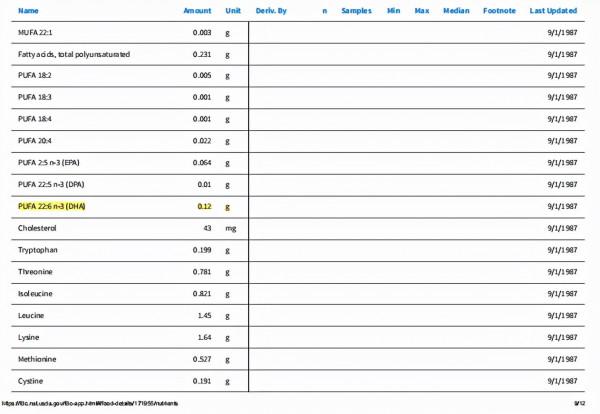Select the Max column header
Screen dimensions: 600x414
point(422,10)
